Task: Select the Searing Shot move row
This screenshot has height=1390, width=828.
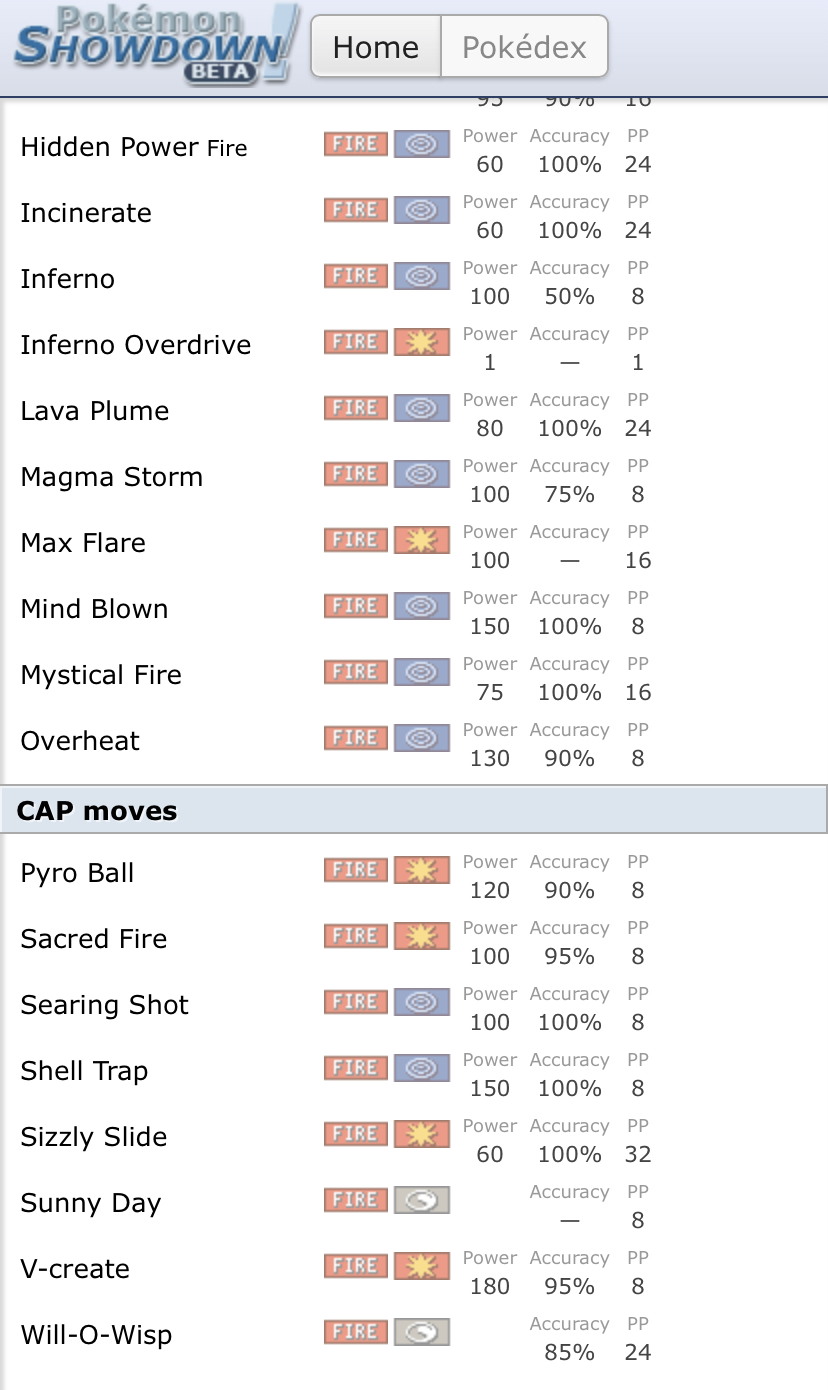Action: pyautogui.click(x=414, y=1005)
